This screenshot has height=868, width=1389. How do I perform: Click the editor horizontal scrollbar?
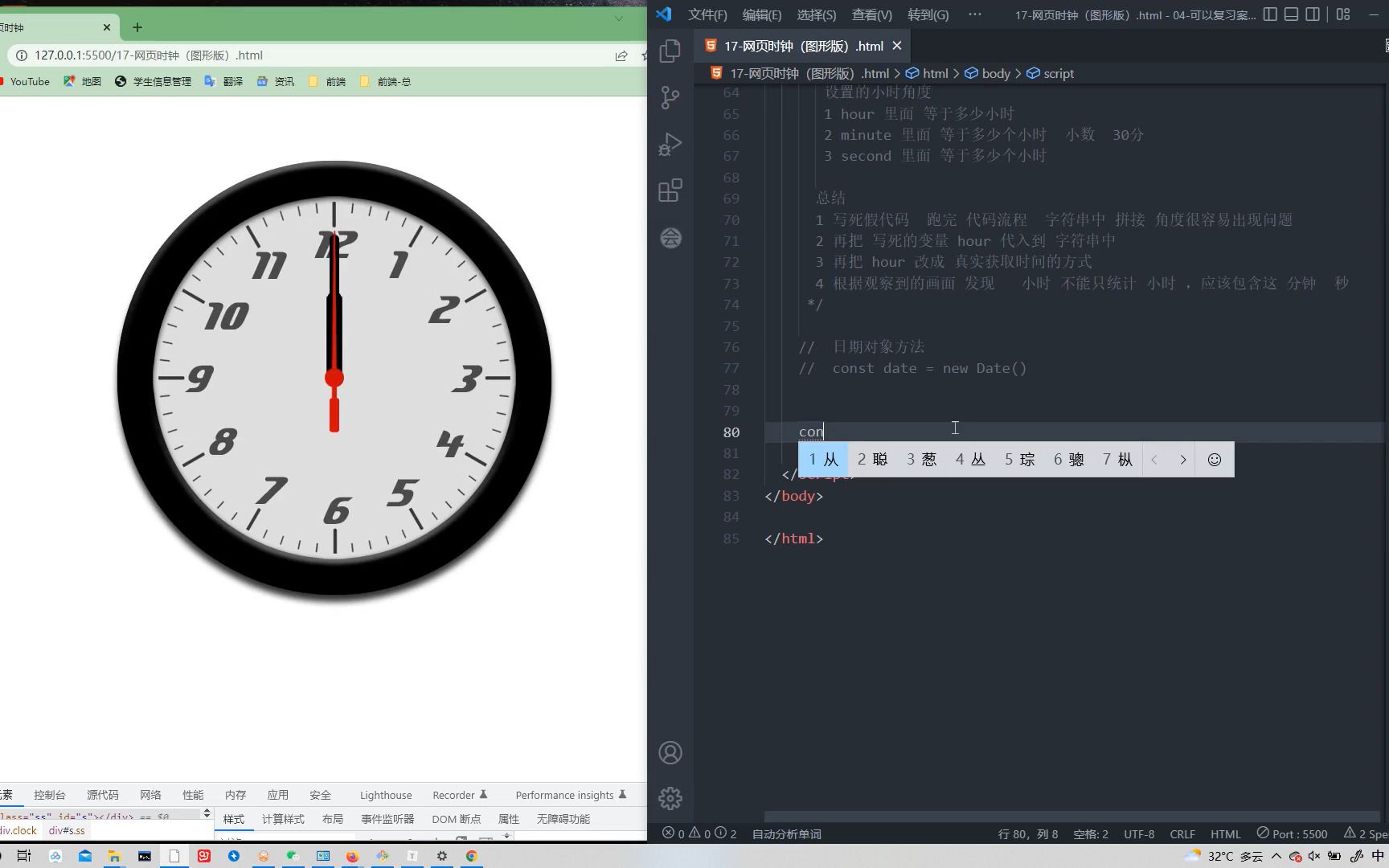tap(1072, 816)
